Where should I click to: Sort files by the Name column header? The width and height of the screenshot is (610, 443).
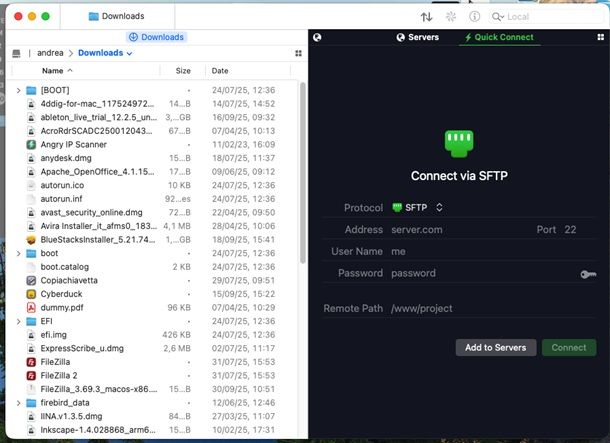click(x=53, y=71)
